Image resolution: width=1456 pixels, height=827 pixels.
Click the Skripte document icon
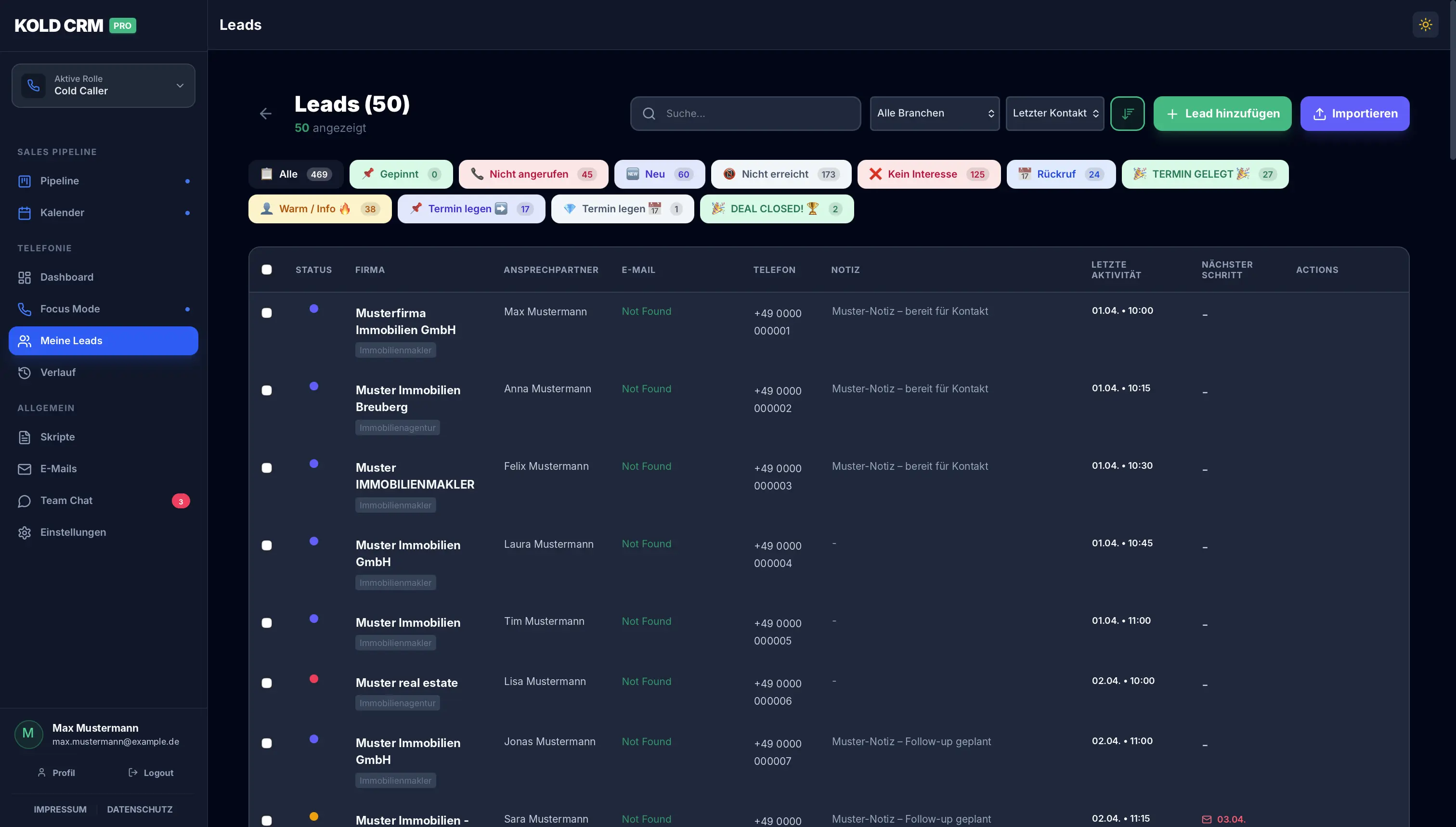pos(25,437)
